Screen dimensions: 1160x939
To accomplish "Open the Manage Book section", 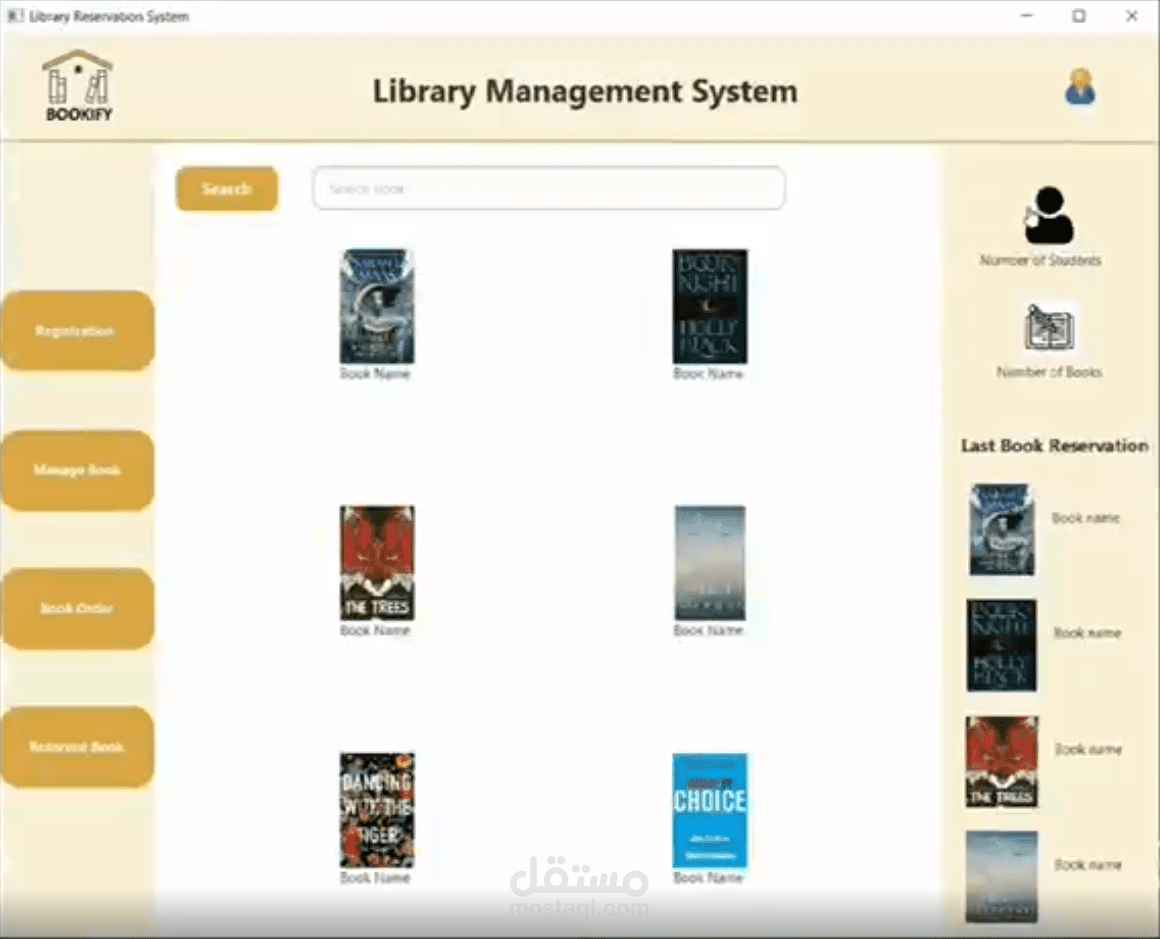I will pyautogui.click(x=77, y=470).
